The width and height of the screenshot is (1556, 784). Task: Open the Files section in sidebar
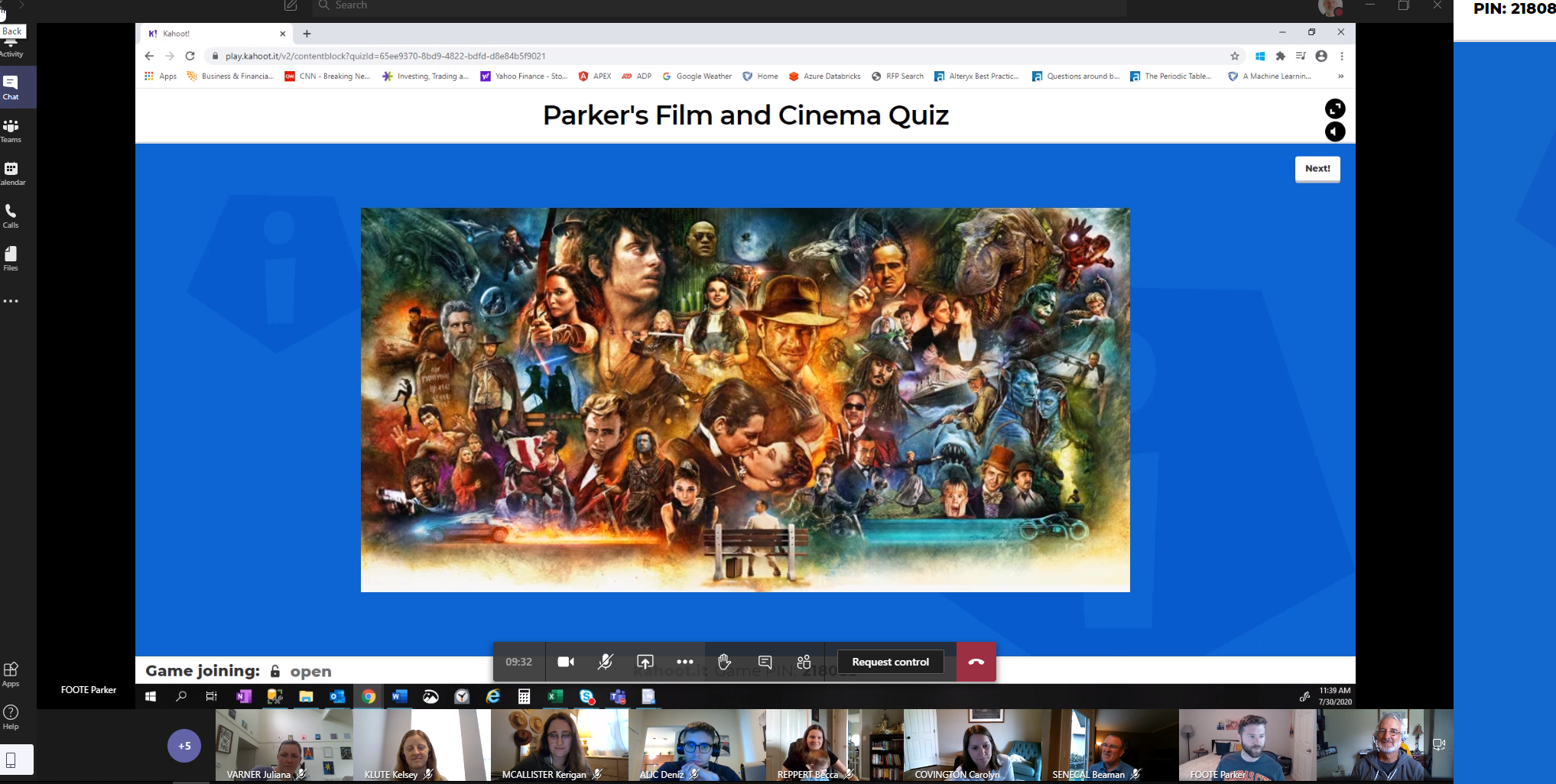tap(11, 258)
